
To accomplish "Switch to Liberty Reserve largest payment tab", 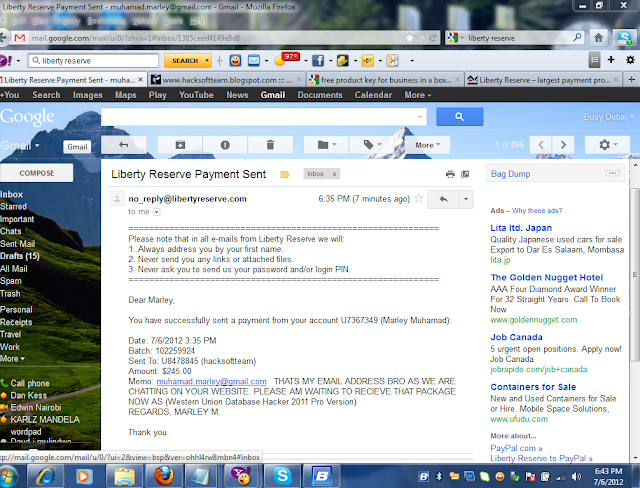I will pos(543,80).
